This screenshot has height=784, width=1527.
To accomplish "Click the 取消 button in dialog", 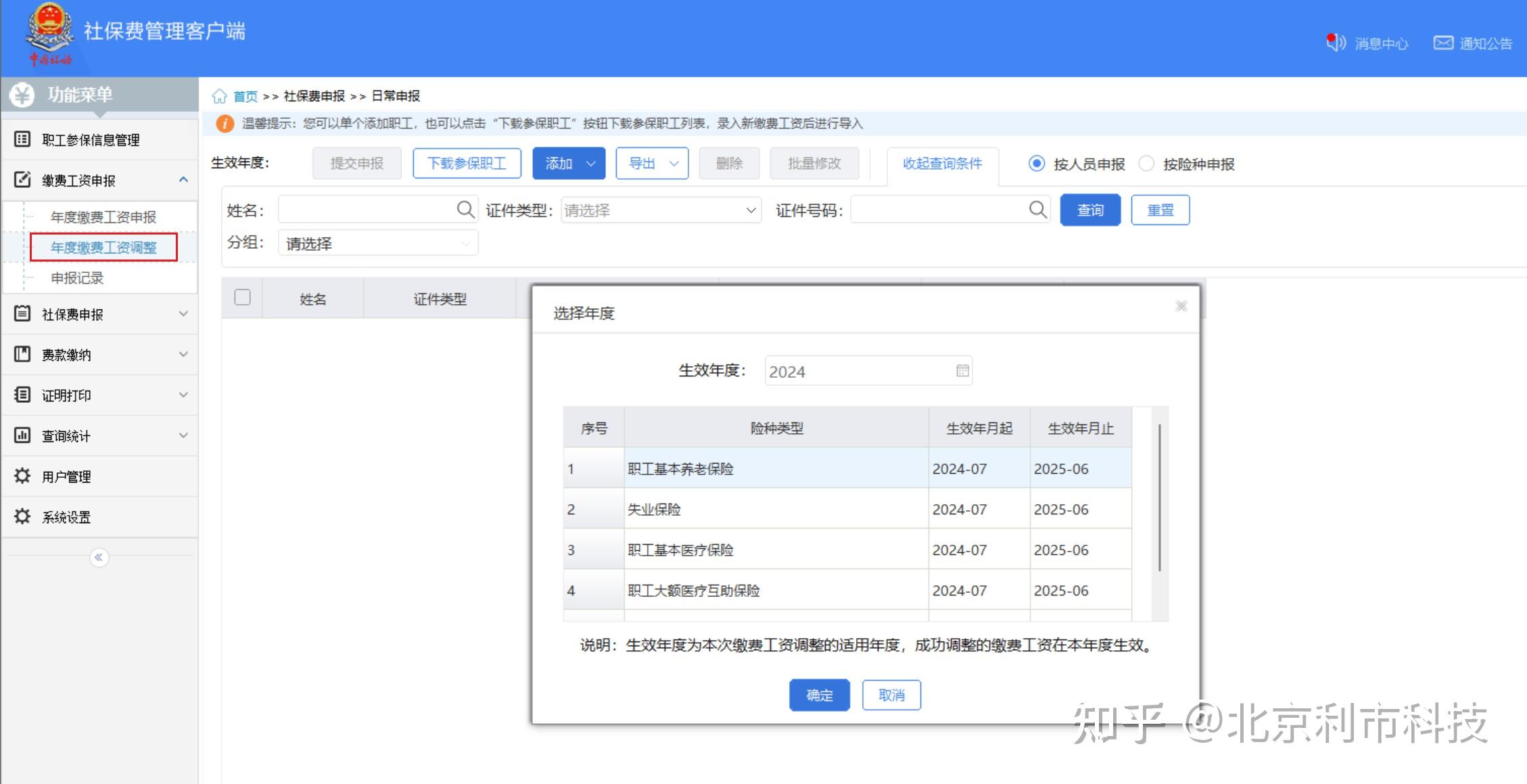I will (x=891, y=695).
